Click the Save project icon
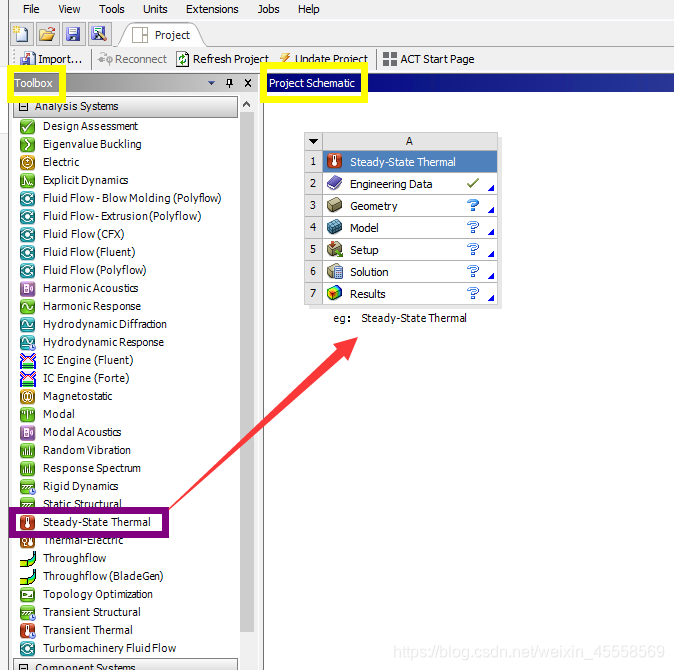This screenshot has width=674, height=670. pos(73,34)
